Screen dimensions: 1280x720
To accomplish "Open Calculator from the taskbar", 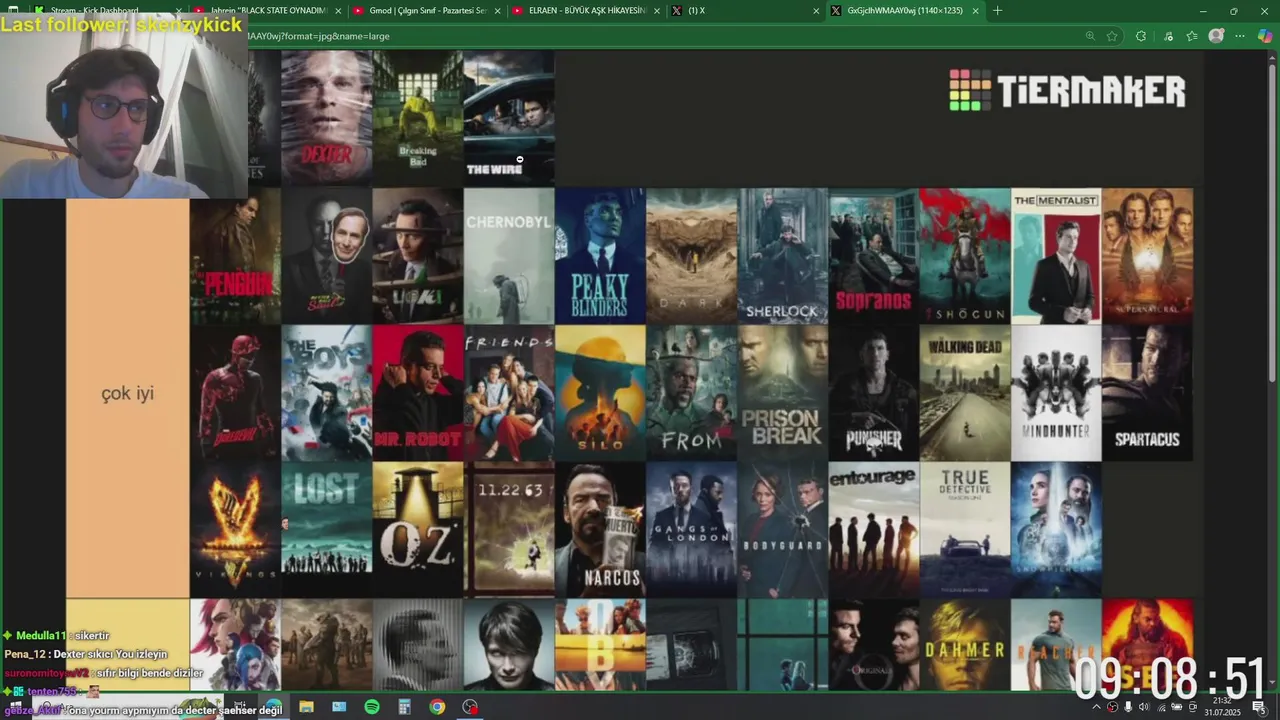I will 404,707.
